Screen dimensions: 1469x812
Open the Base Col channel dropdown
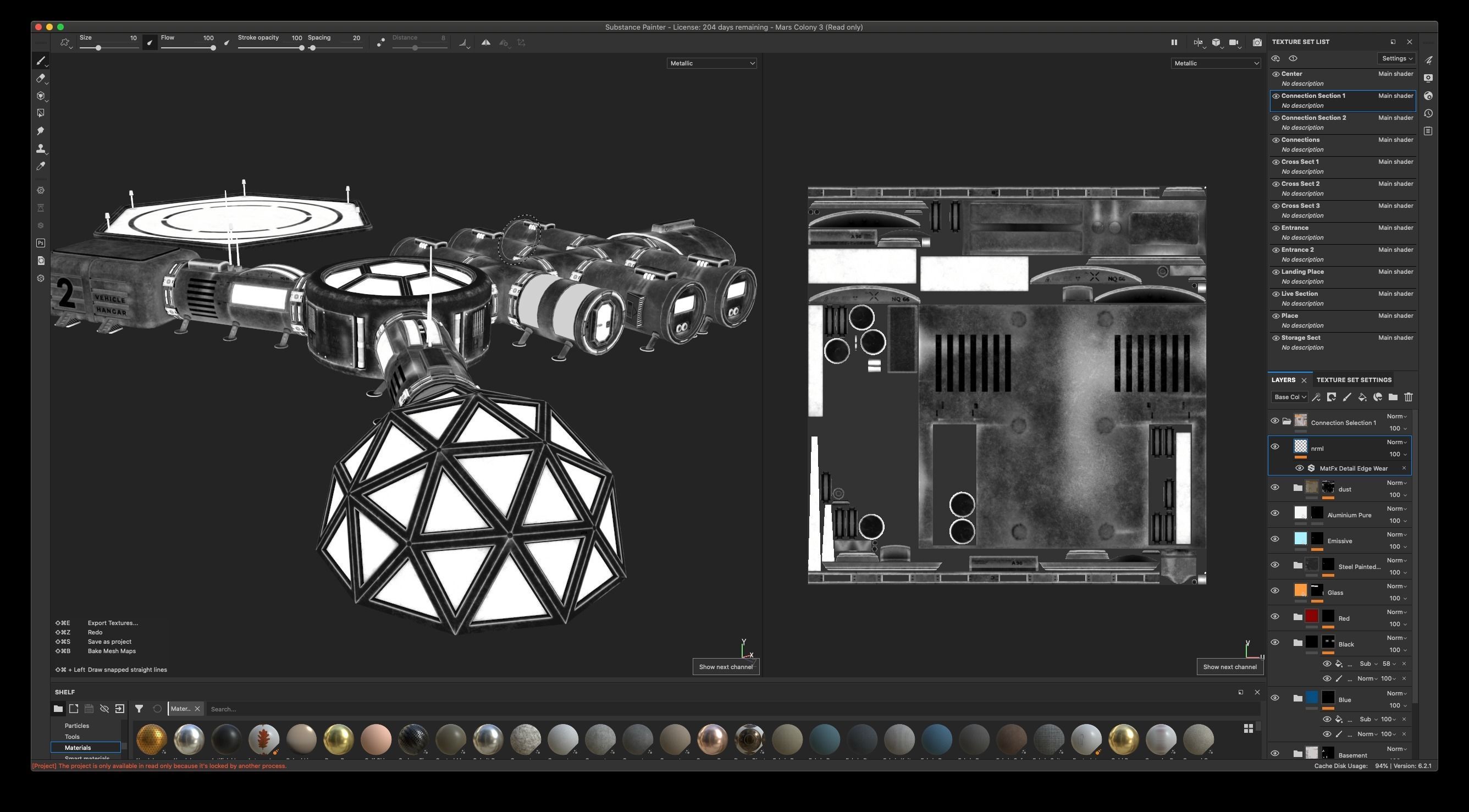point(1289,397)
